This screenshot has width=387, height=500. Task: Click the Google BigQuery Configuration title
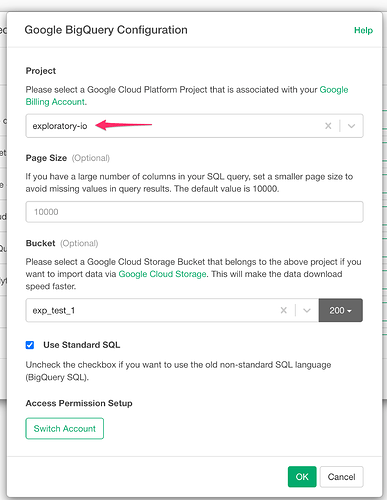tap(106, 30)
